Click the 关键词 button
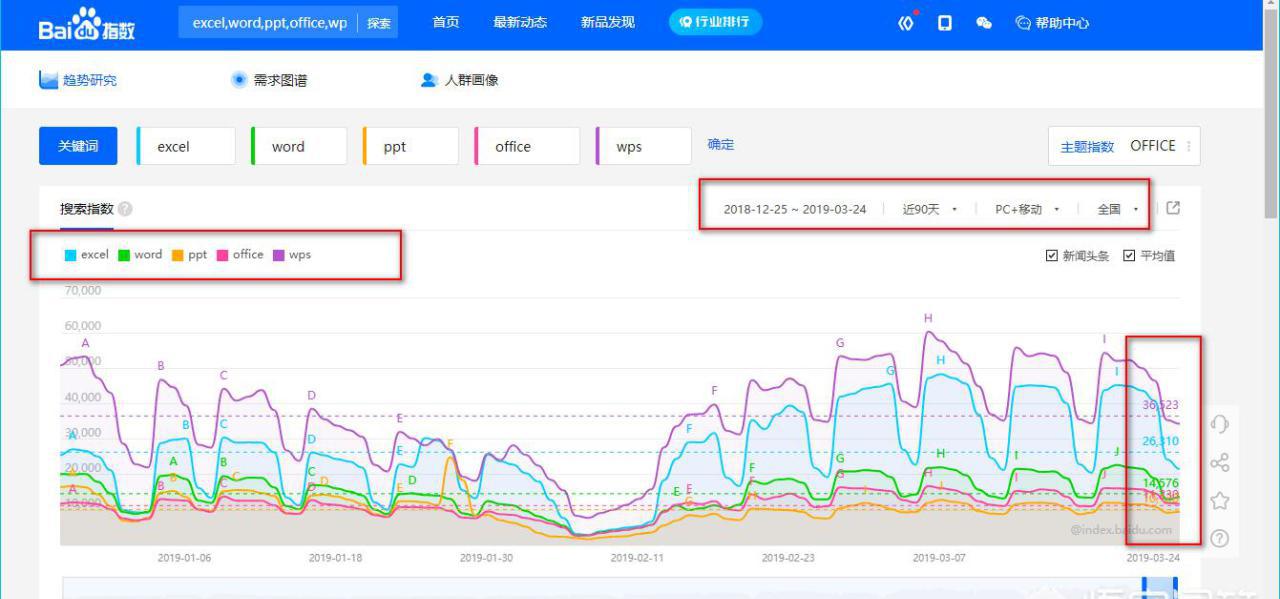The image size is (1280, 599). pyautogui.click(x=78, y=146)
